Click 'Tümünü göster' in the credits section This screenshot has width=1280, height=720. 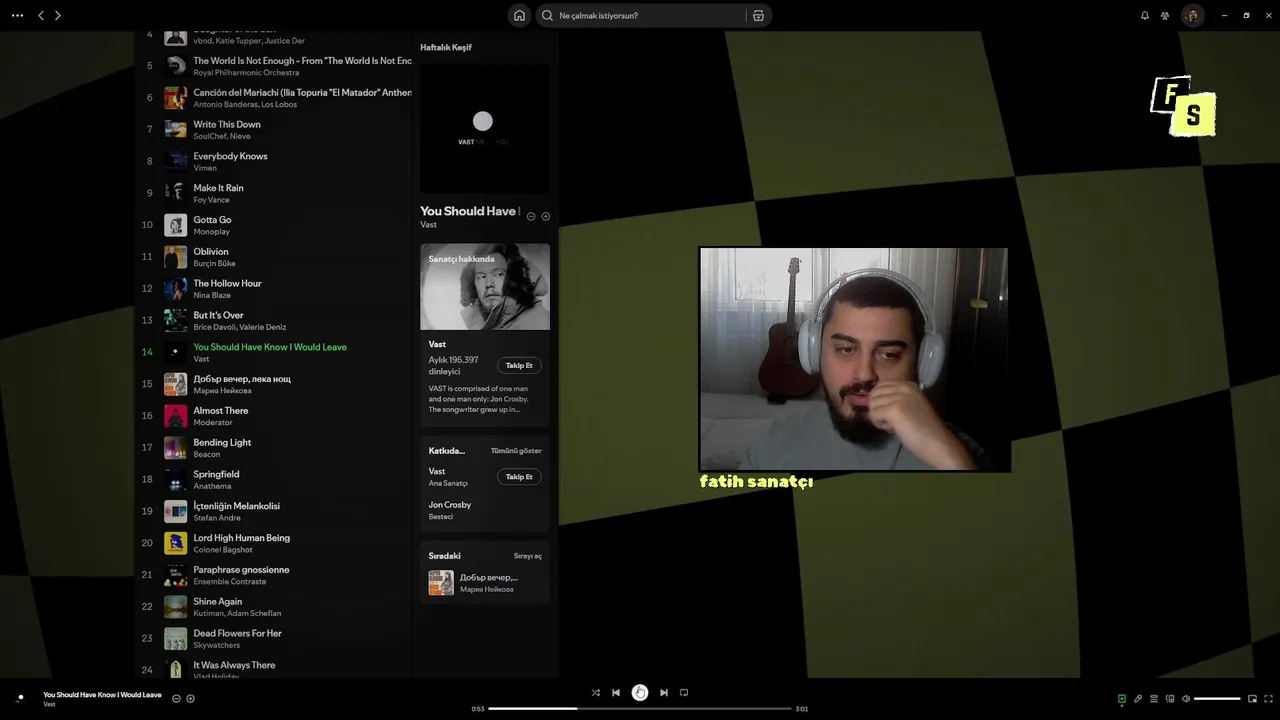(x=516, y=451)
